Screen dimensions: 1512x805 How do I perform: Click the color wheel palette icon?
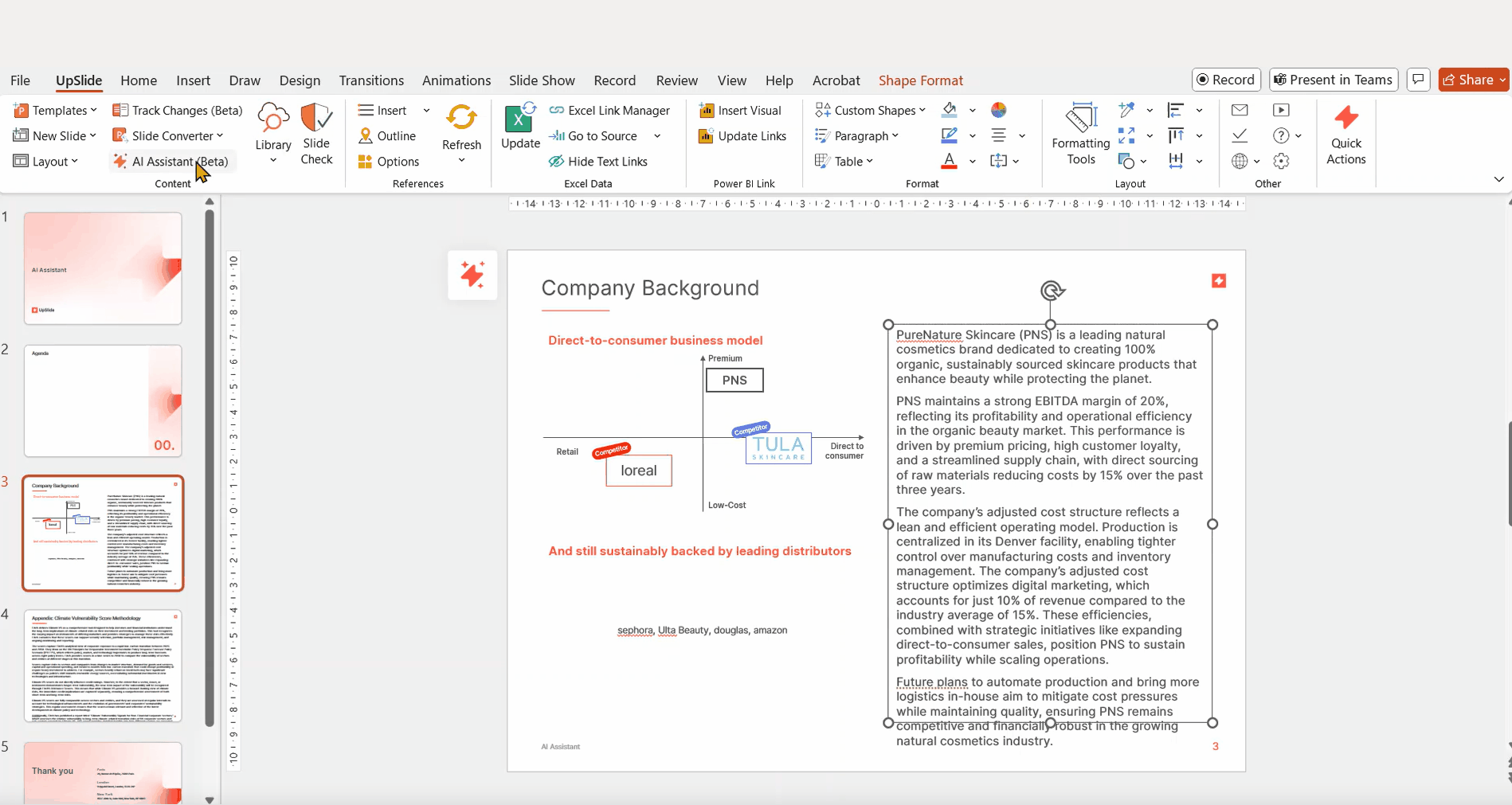(x=999, y=110)
